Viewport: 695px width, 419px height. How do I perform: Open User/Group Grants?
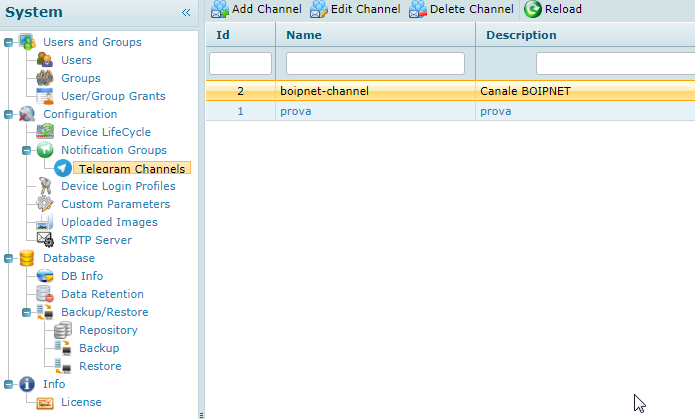113,96
